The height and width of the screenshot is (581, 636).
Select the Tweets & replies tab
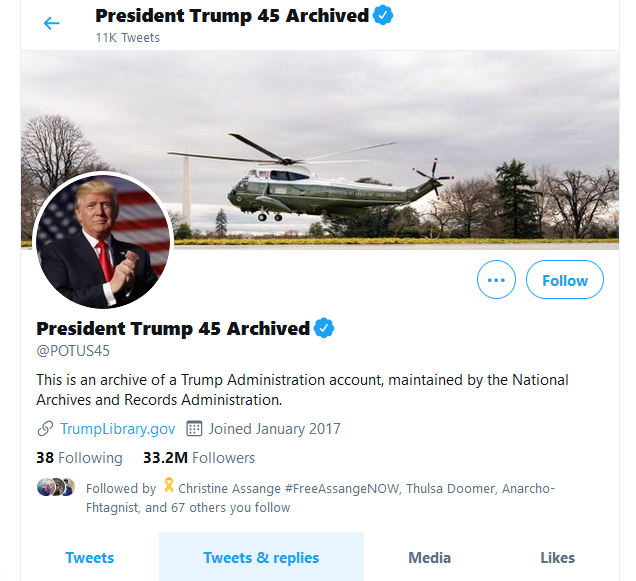pos(261,557)
